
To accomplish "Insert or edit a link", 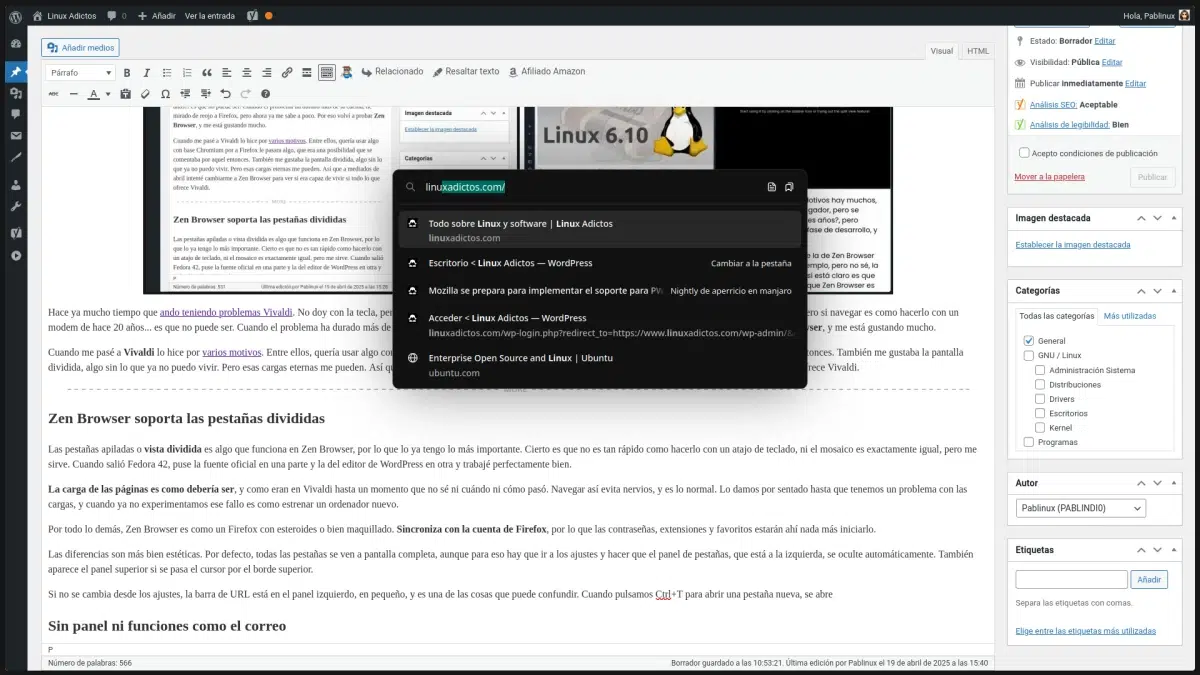I will (287, 73).
